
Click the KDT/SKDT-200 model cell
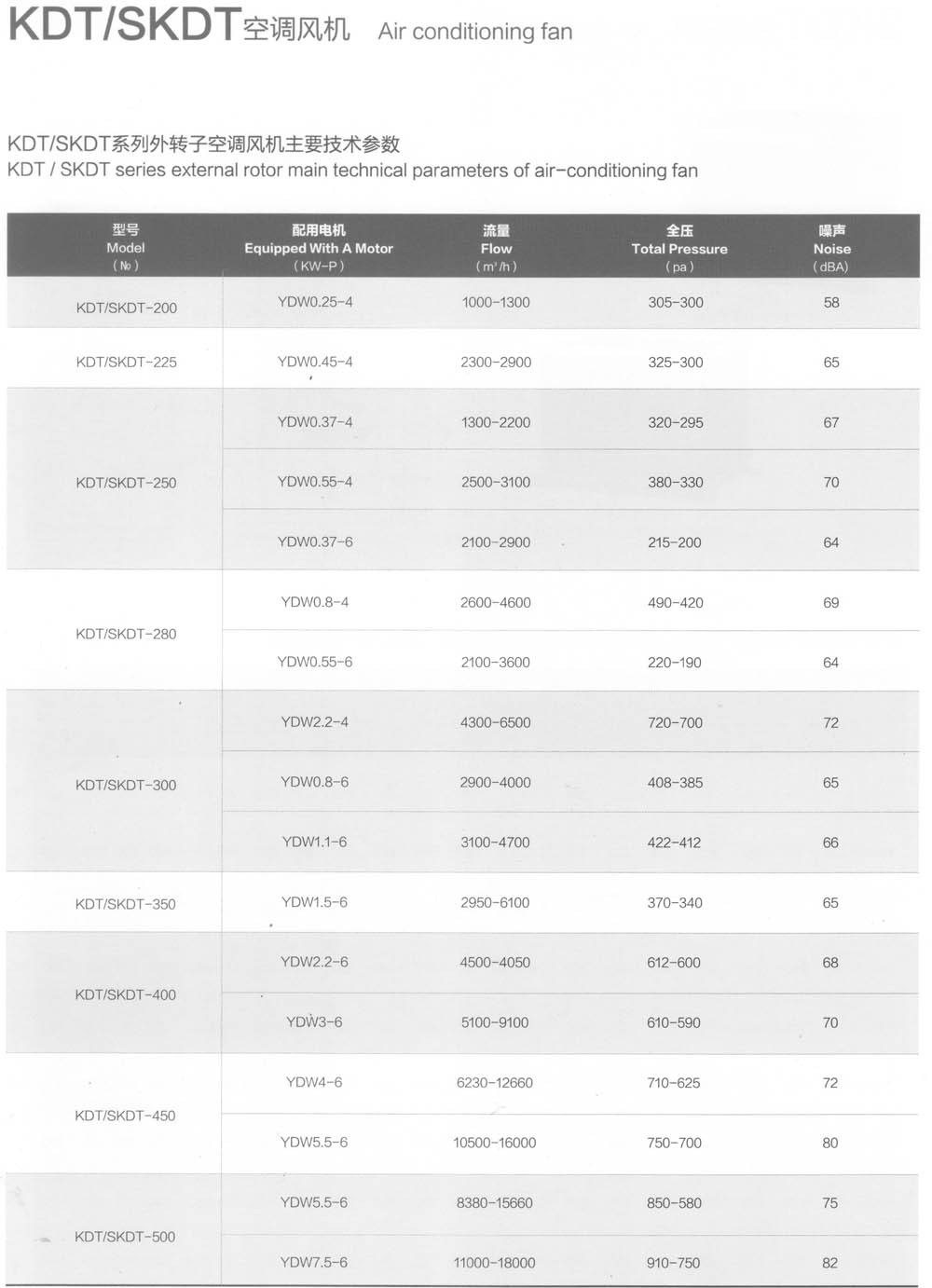click(x=127, y=308)
